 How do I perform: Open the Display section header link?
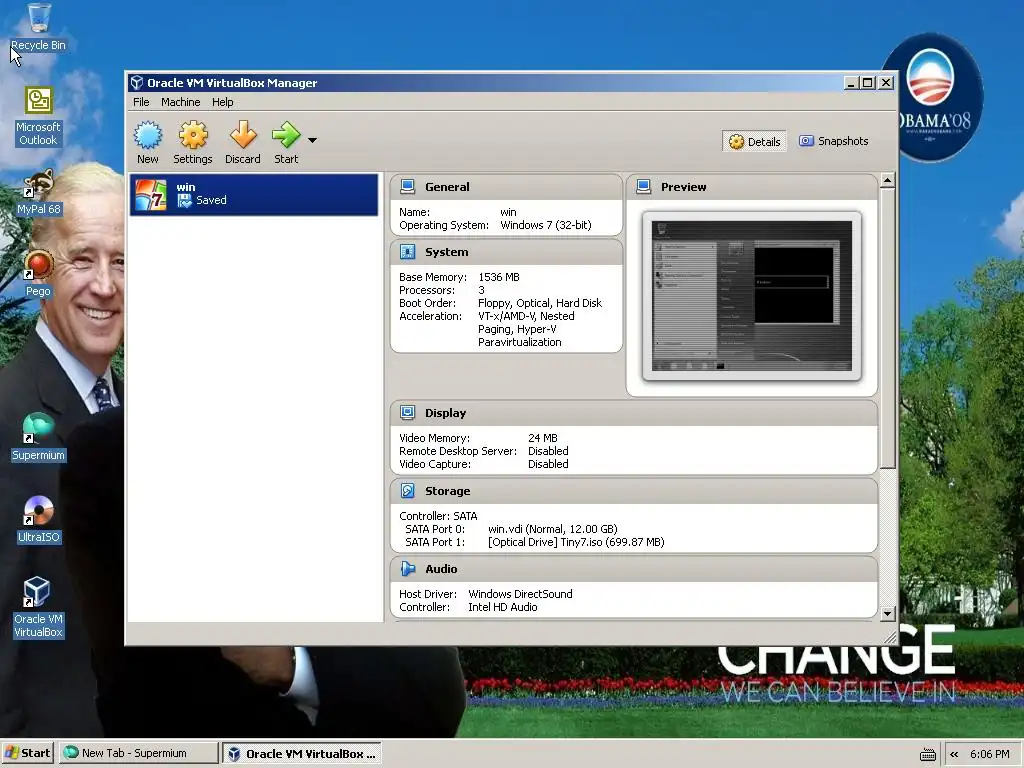[445, 413]
